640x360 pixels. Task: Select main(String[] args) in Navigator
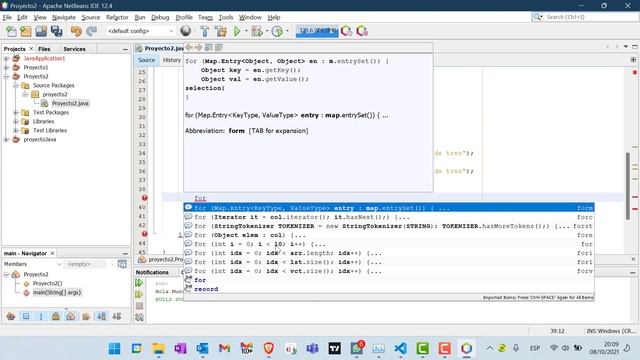click(57, 292)
